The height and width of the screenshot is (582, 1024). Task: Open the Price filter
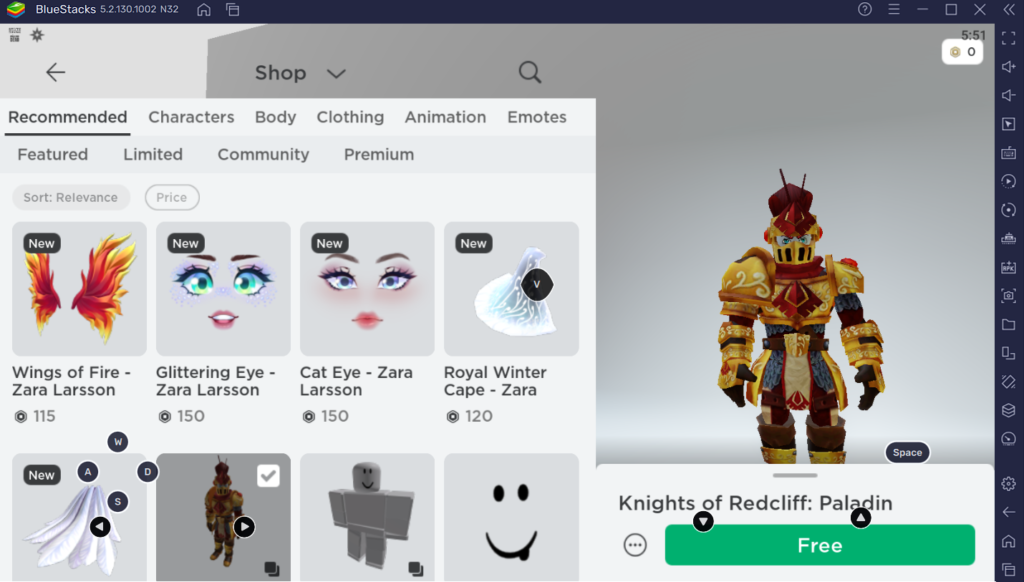pos(171,197)
